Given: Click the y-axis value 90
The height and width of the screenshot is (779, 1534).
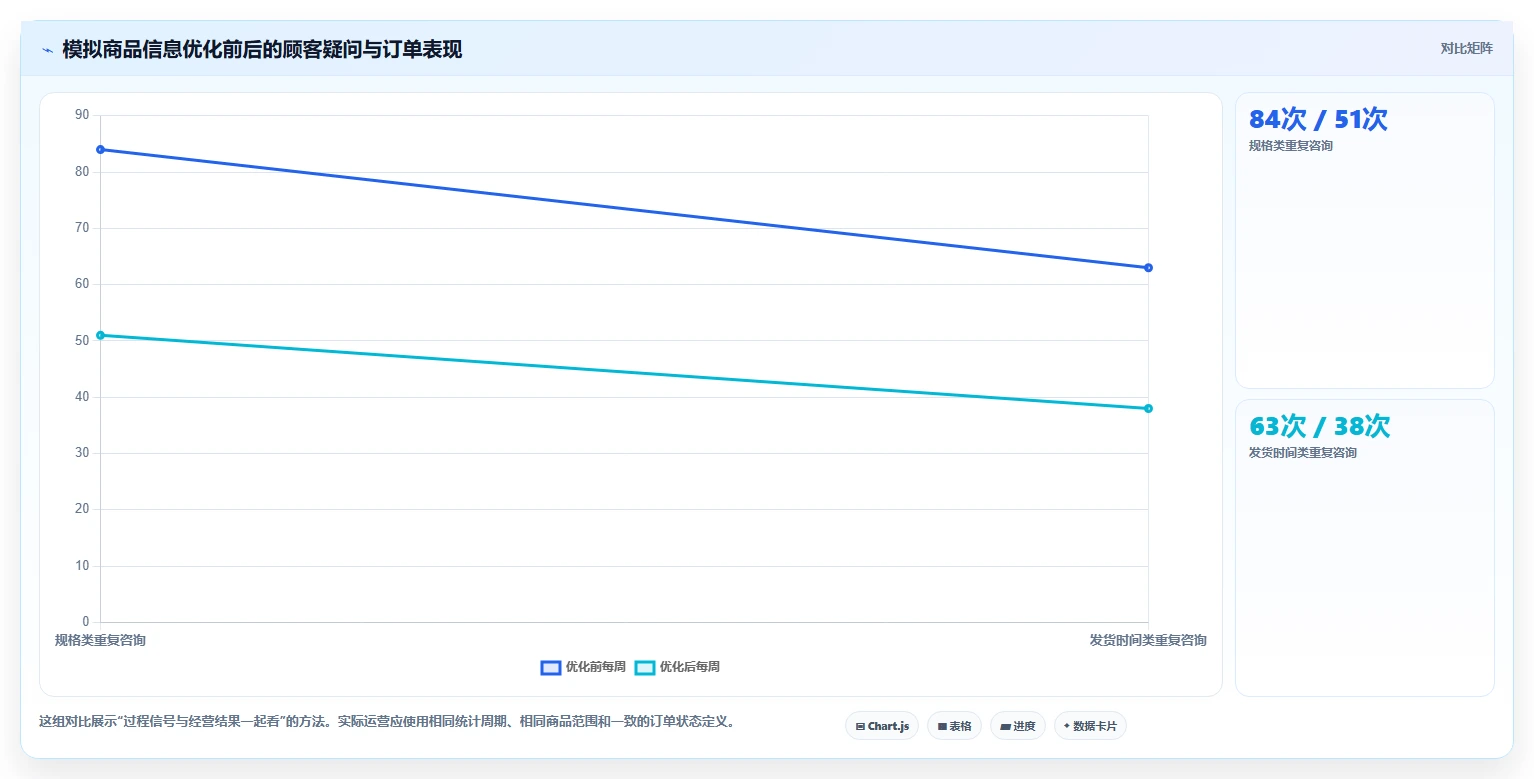Looking at the screenshot, I should point(82,115).
